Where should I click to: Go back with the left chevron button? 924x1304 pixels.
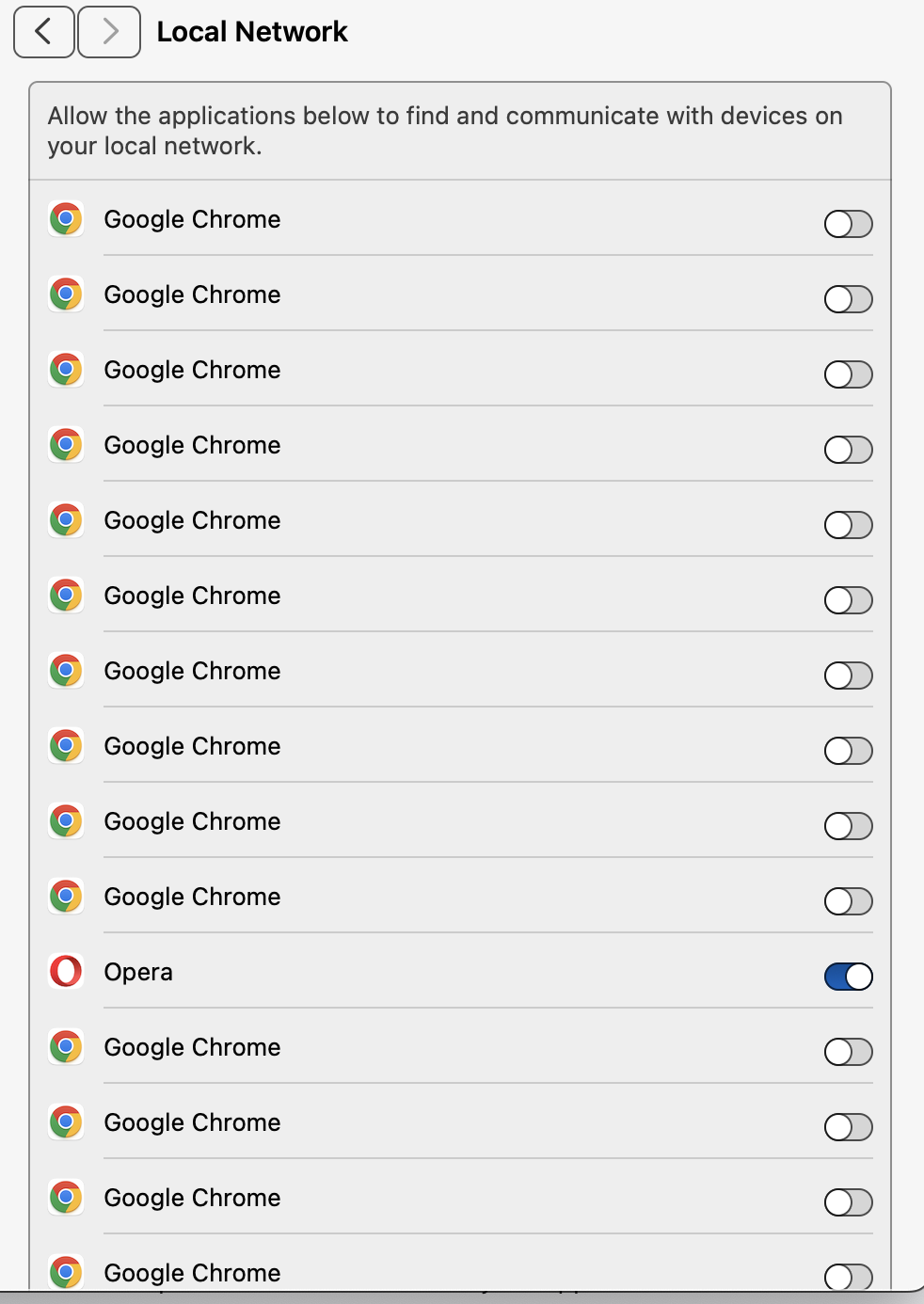pyautogui.click(x=43, y=32)
